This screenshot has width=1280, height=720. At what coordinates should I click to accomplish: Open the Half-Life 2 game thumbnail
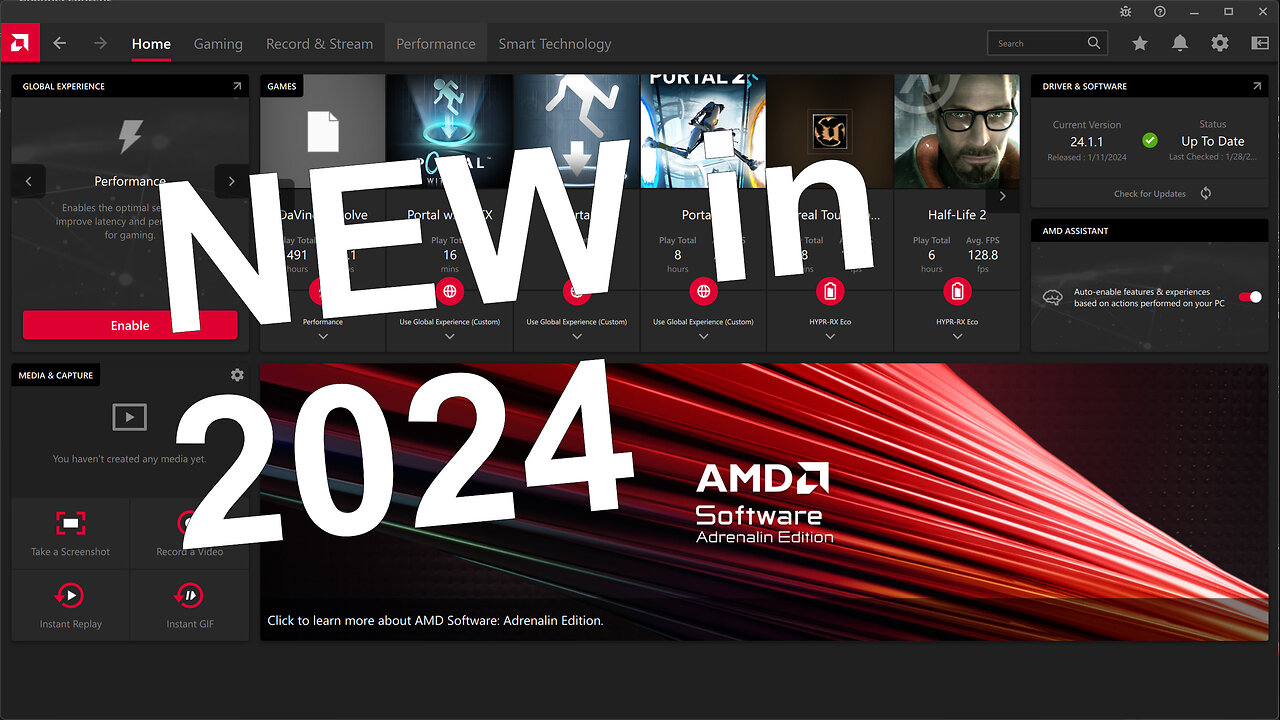coord(957,131)
